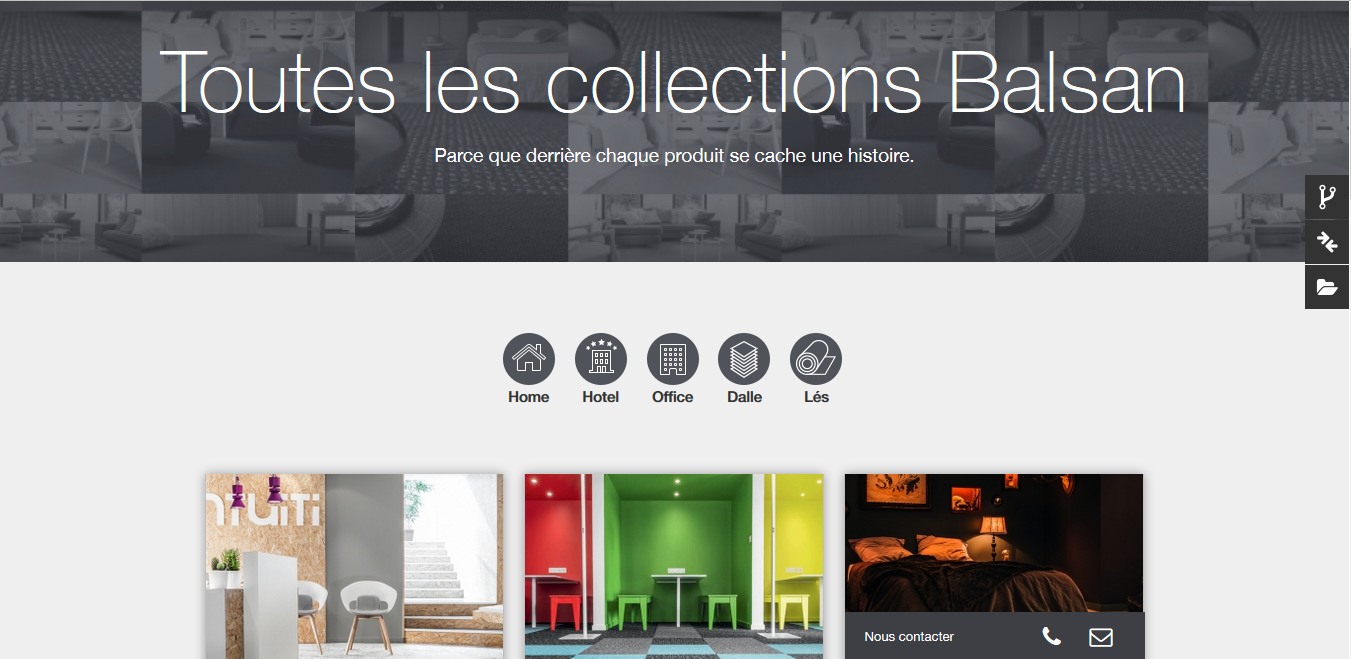Choose the Lés carpet roll icon
This screenshot has width=1351, height=659.
(x=816, y=359)
